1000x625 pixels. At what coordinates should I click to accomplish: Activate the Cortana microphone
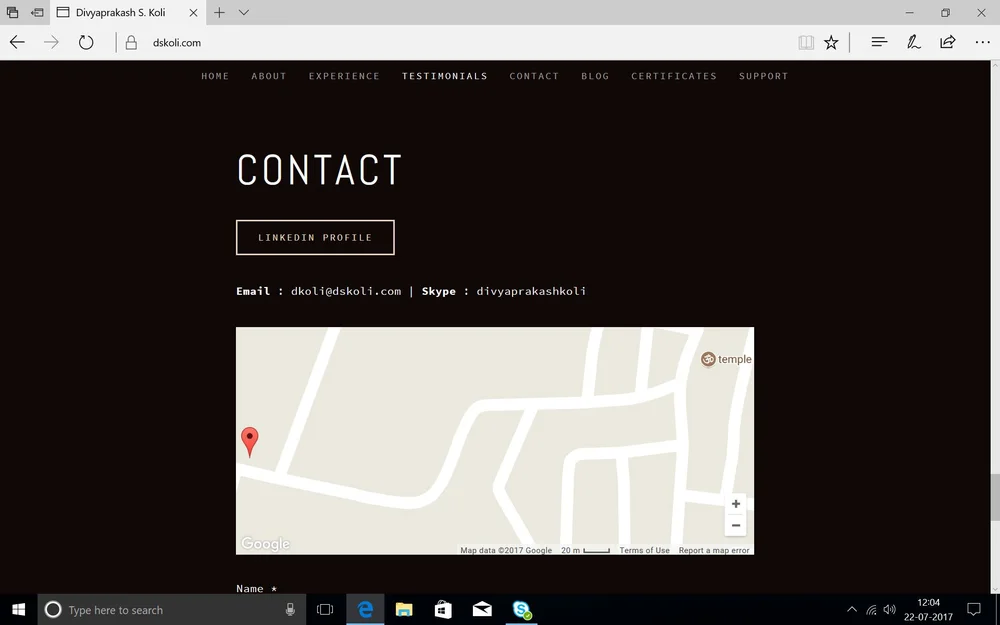[289, 609]
